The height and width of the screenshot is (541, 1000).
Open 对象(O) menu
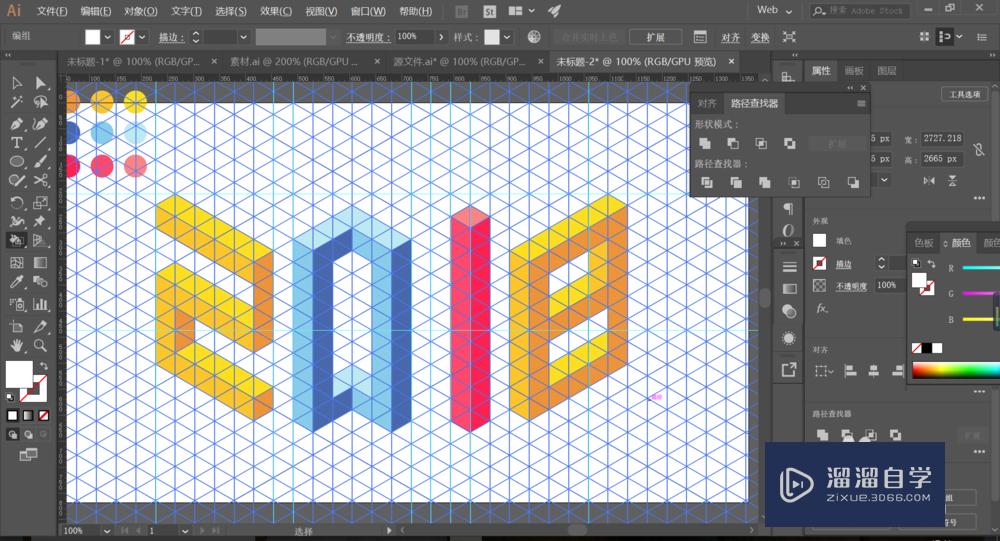pos(140,11)
